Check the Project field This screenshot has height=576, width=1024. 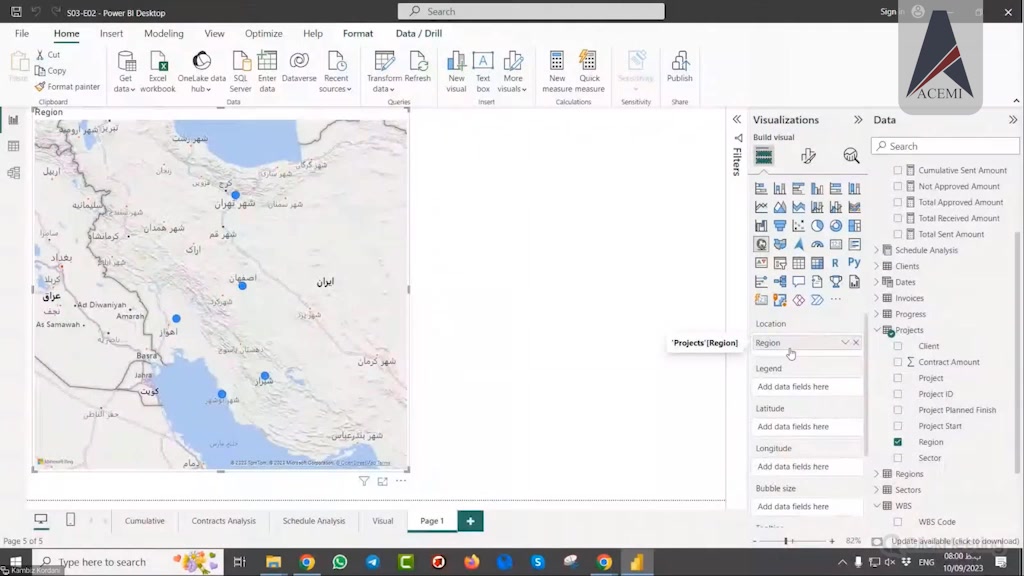pos(898,378)
